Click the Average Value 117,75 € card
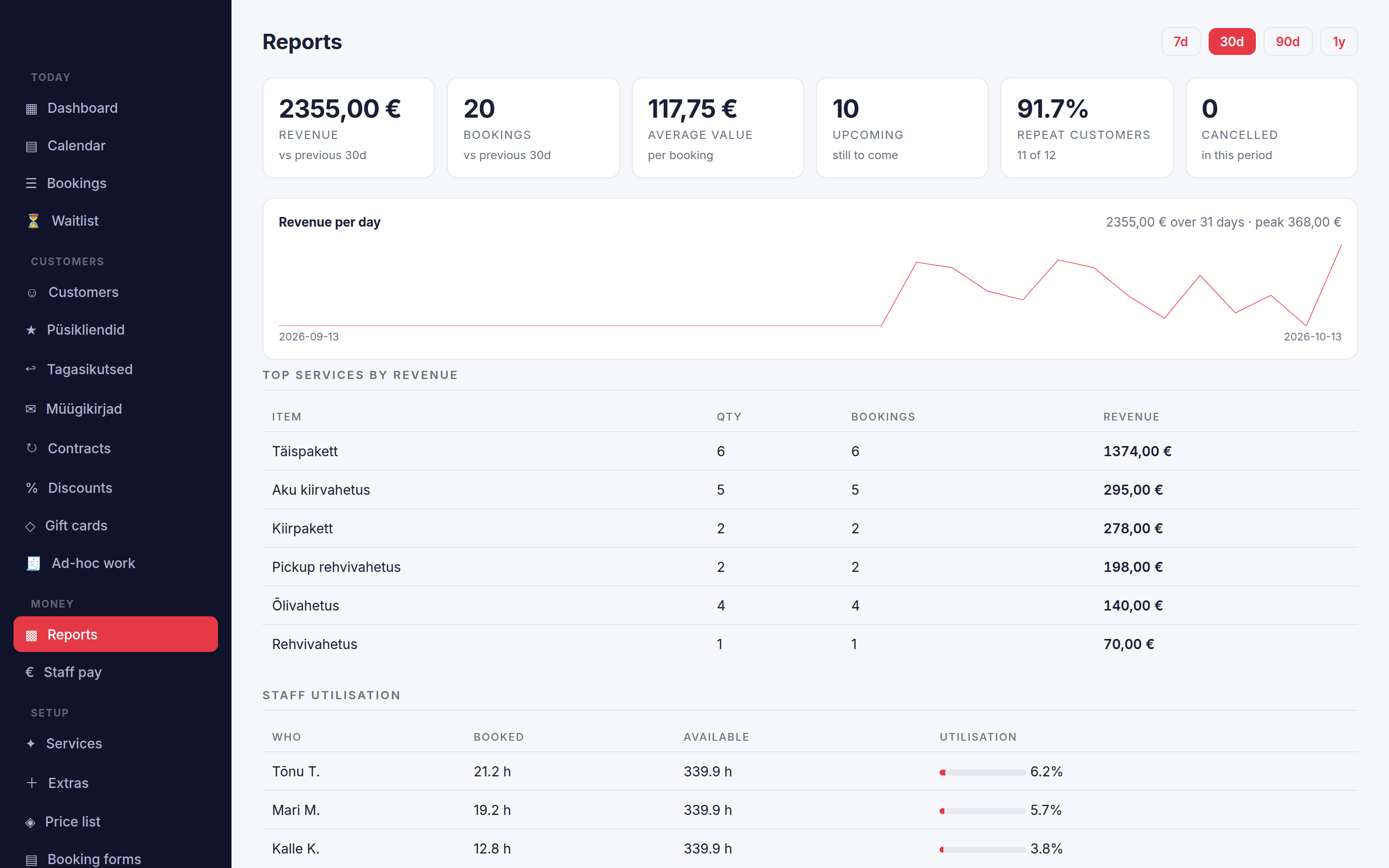This screenshot has height=868, width=1389. (718, 128)
